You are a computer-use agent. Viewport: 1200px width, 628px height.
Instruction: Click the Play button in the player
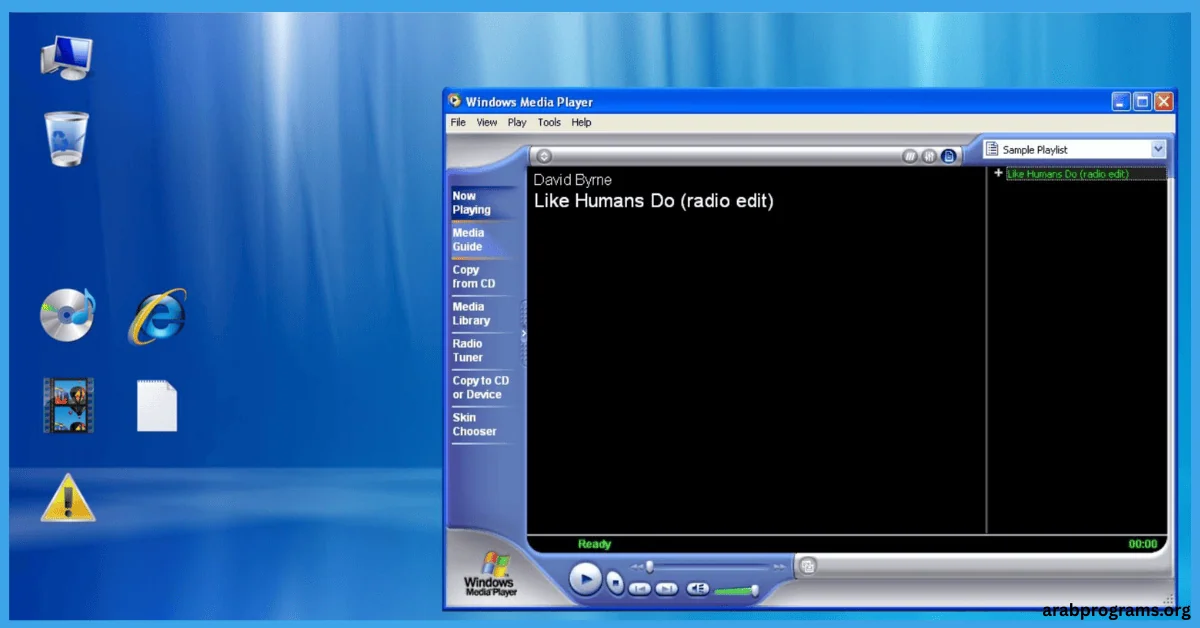[586, 579]
